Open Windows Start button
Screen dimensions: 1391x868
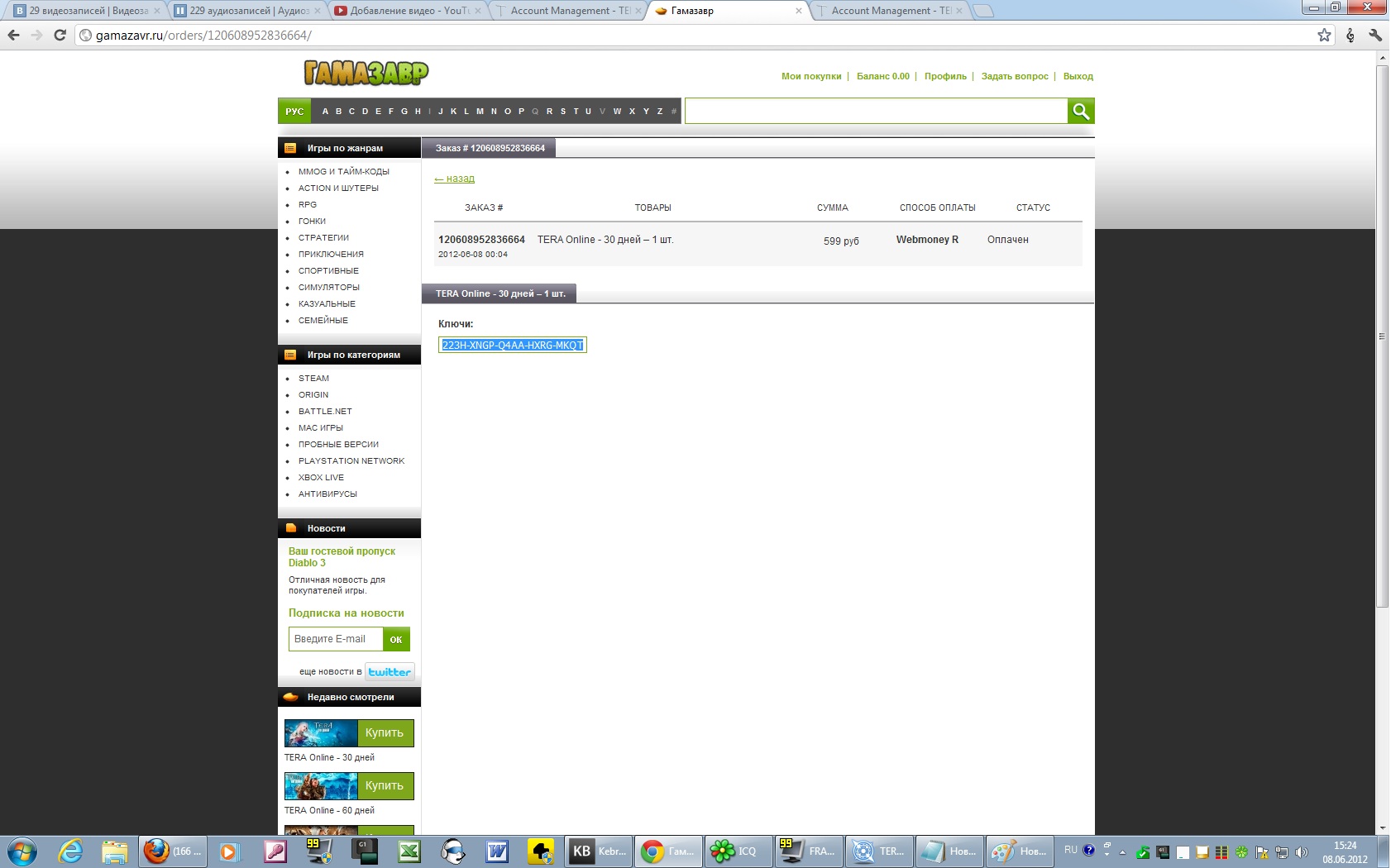click(22, 851)
